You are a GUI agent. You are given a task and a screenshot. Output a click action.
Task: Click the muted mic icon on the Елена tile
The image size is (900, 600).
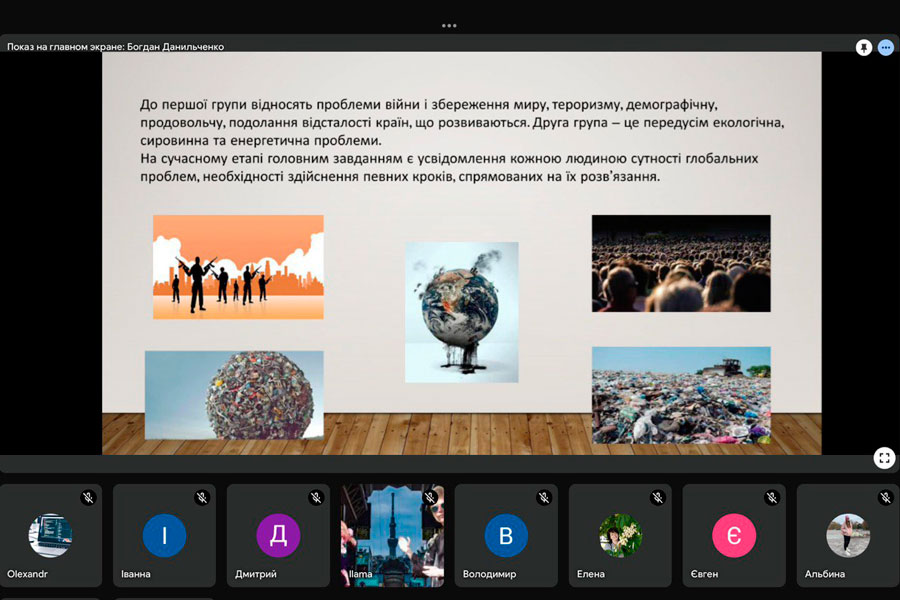(657, 497)
